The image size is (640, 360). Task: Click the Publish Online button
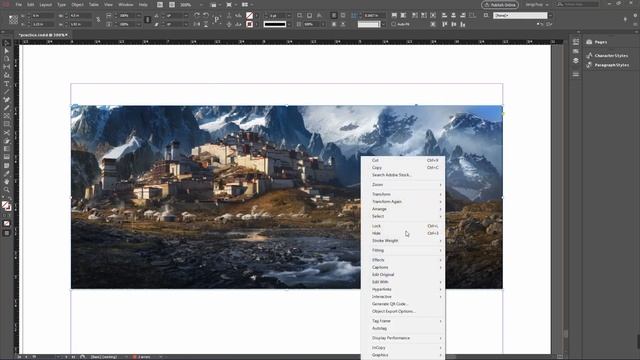[x=500, y=5]
